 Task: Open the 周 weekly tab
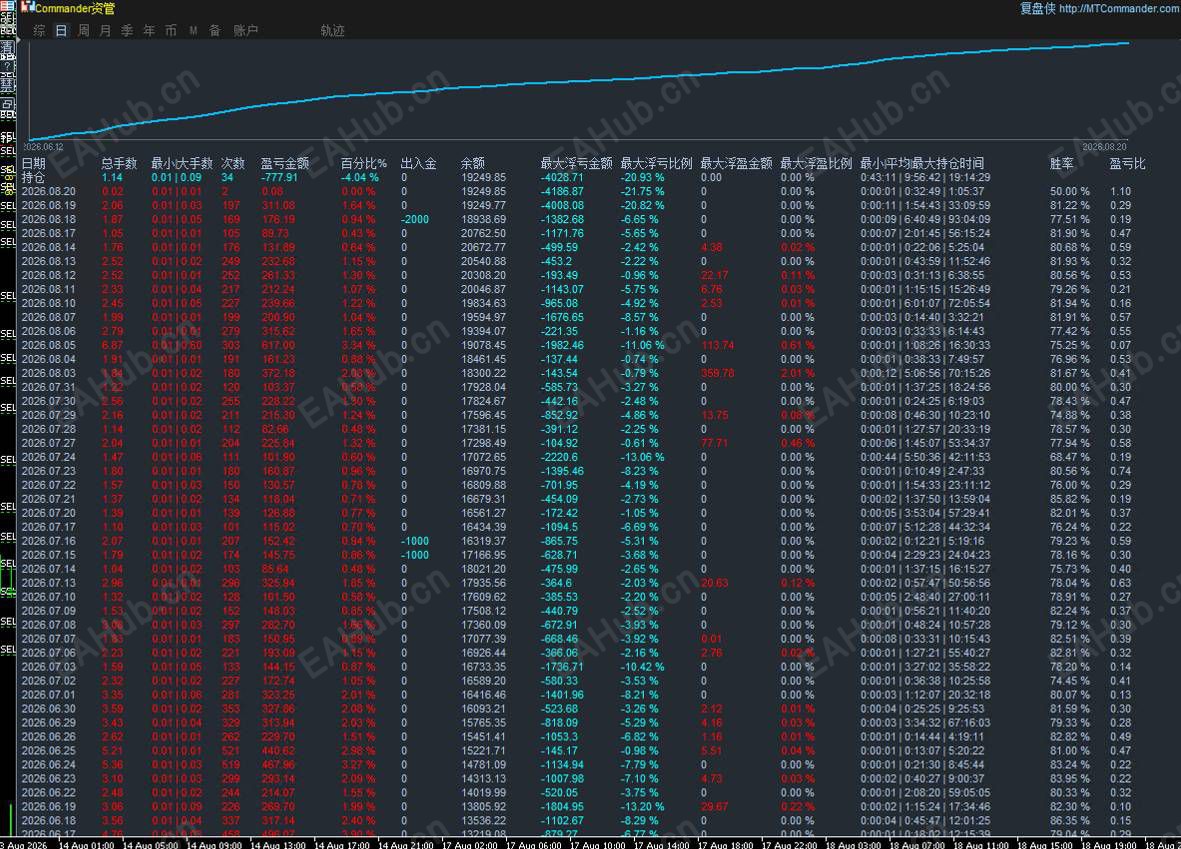(84, 31)
